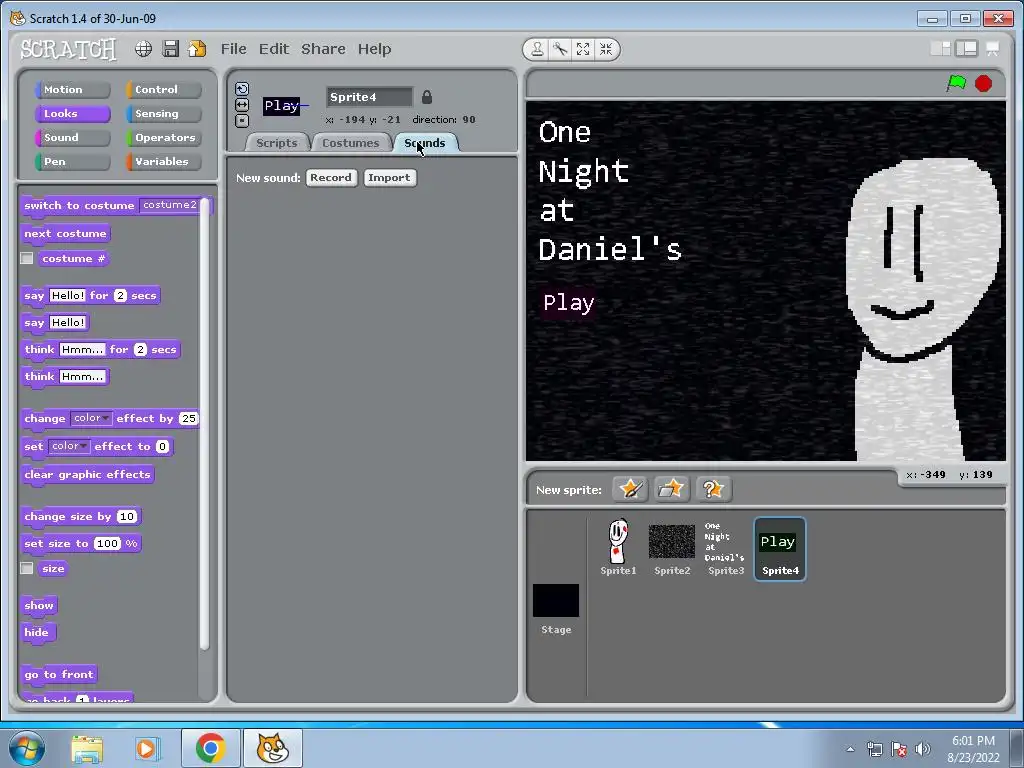The image size is (1024, 768).
Task: Switch to the Costumes tab
Action: [x=351, y=143]
